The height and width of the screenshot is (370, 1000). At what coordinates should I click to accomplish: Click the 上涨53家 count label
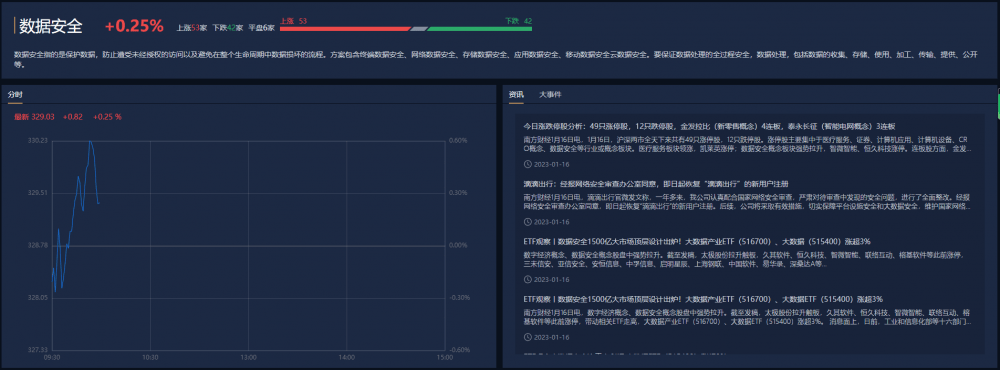click(x=191, y=28)
